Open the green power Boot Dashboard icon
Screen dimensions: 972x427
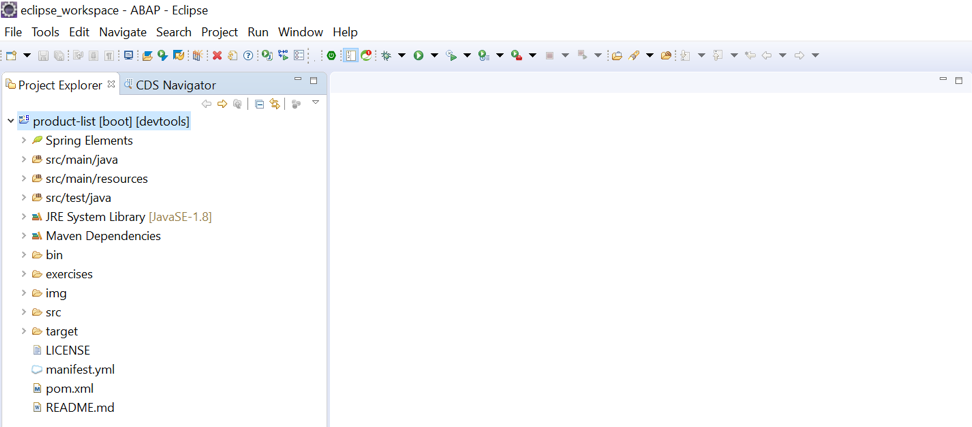point(332,55)
